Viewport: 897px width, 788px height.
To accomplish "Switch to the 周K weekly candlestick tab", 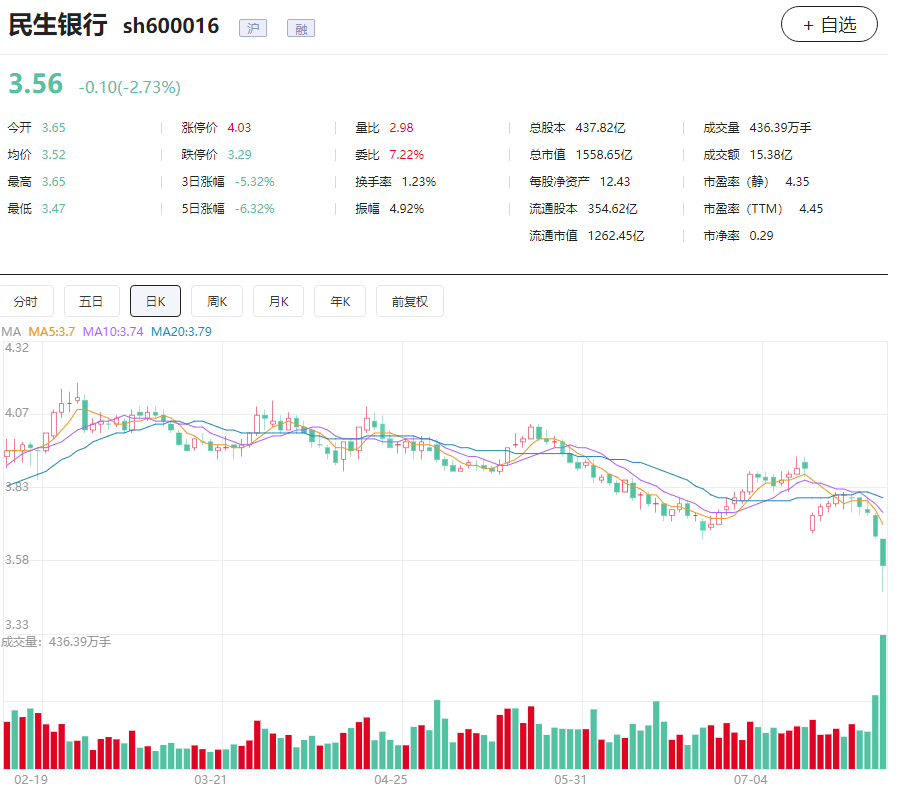I will click(217, 301).
